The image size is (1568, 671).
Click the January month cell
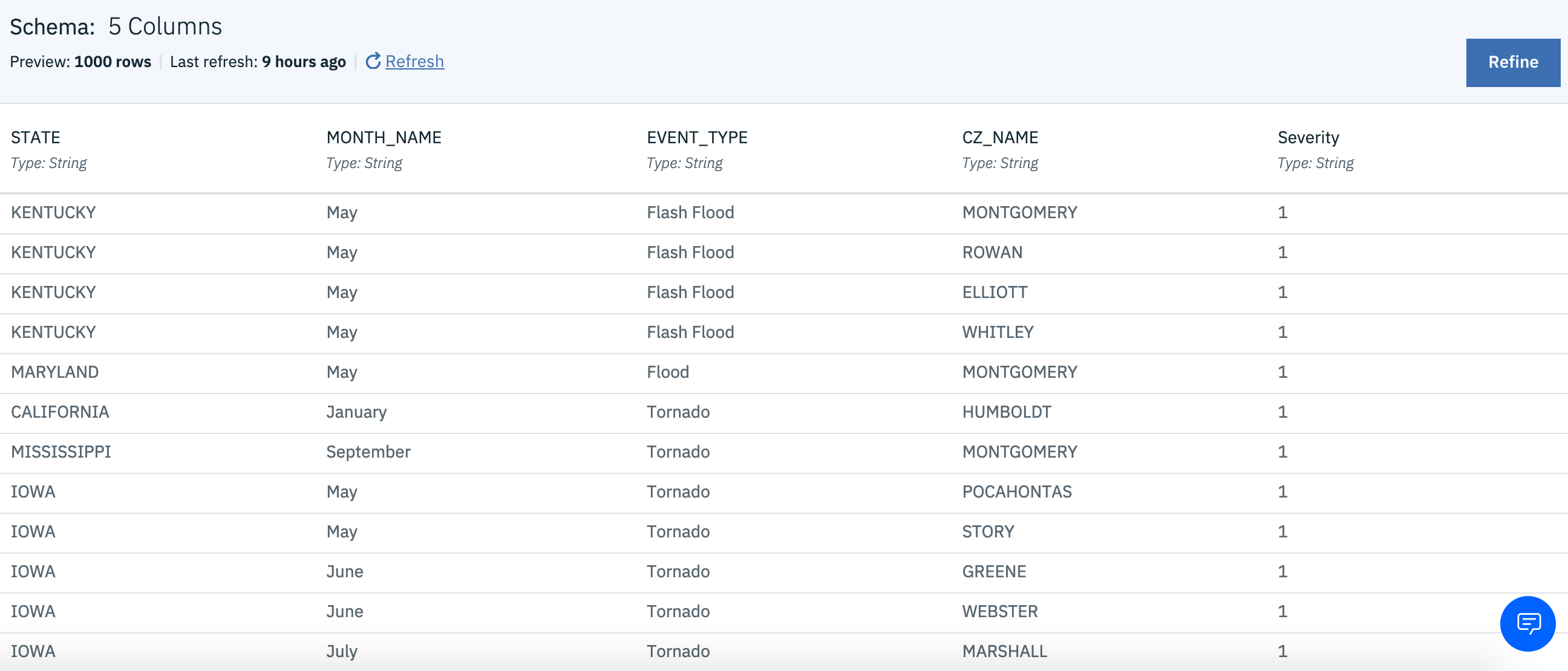pos(356,412)
